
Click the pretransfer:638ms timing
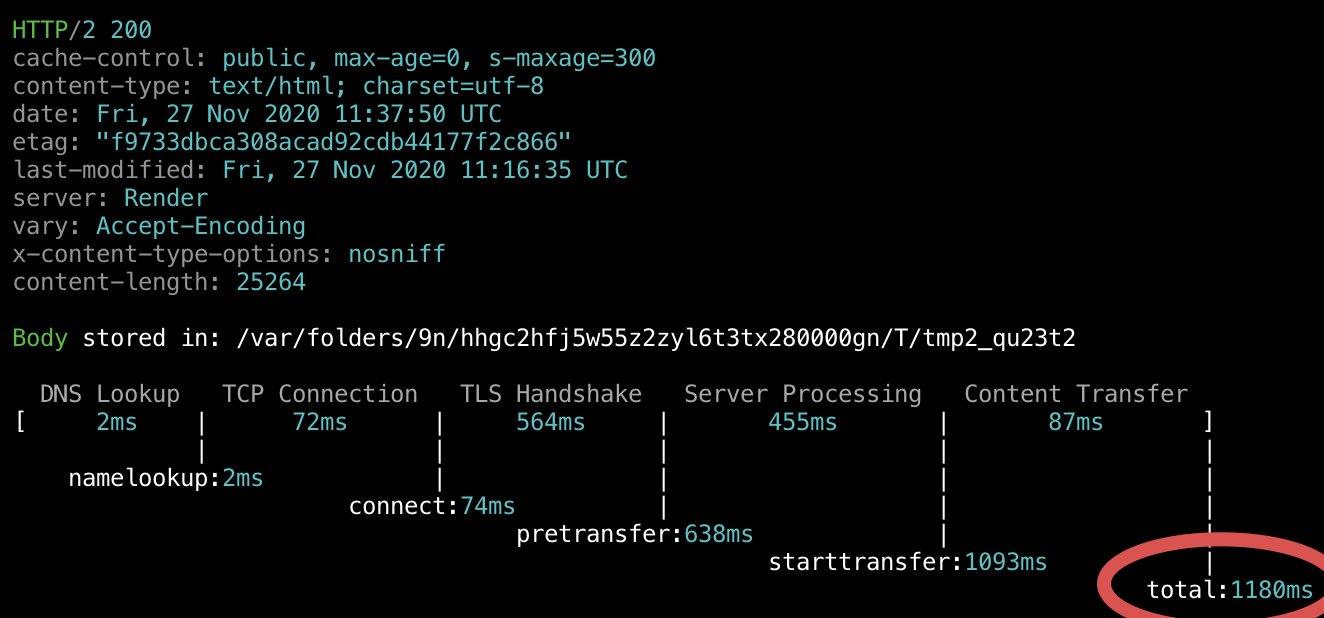[x=635, y=534]
